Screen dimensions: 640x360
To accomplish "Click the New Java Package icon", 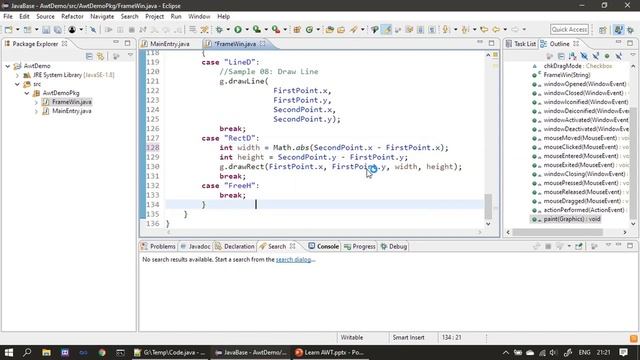I will pos(297,29).
